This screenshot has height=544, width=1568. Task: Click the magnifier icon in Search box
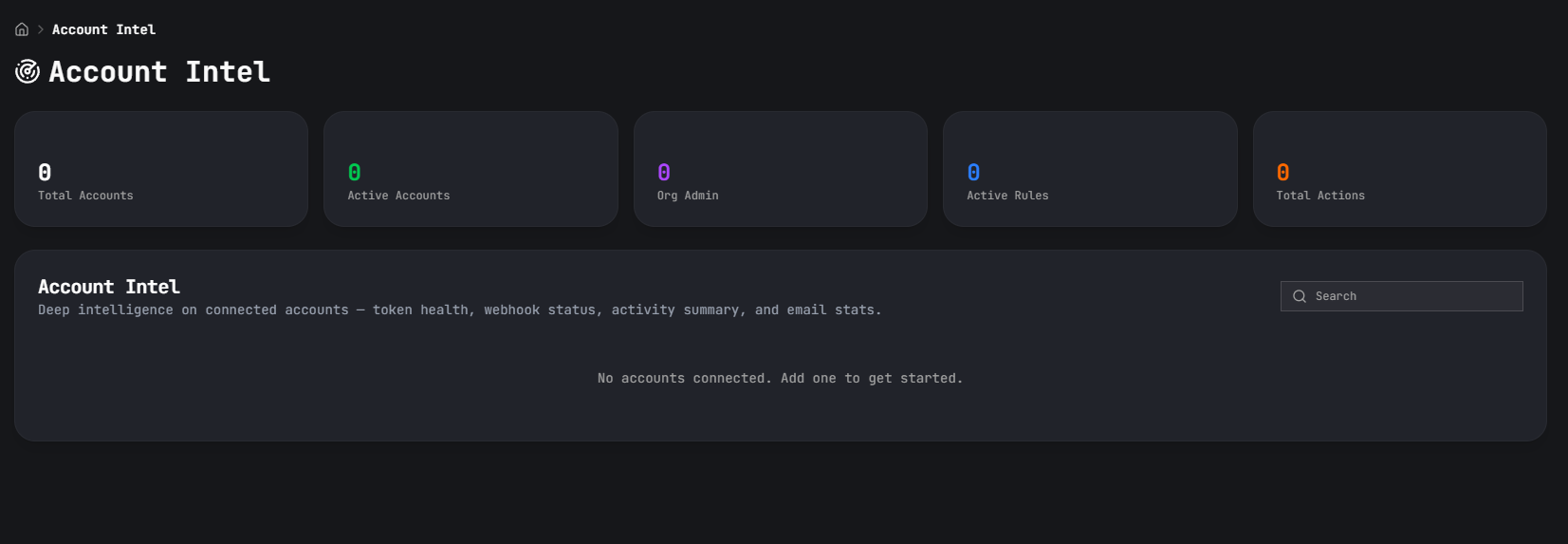click(1300, 296)
